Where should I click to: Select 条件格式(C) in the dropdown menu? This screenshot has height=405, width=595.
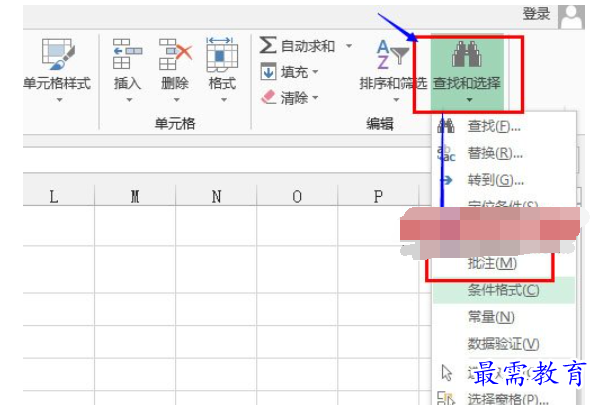click(504, 290)
